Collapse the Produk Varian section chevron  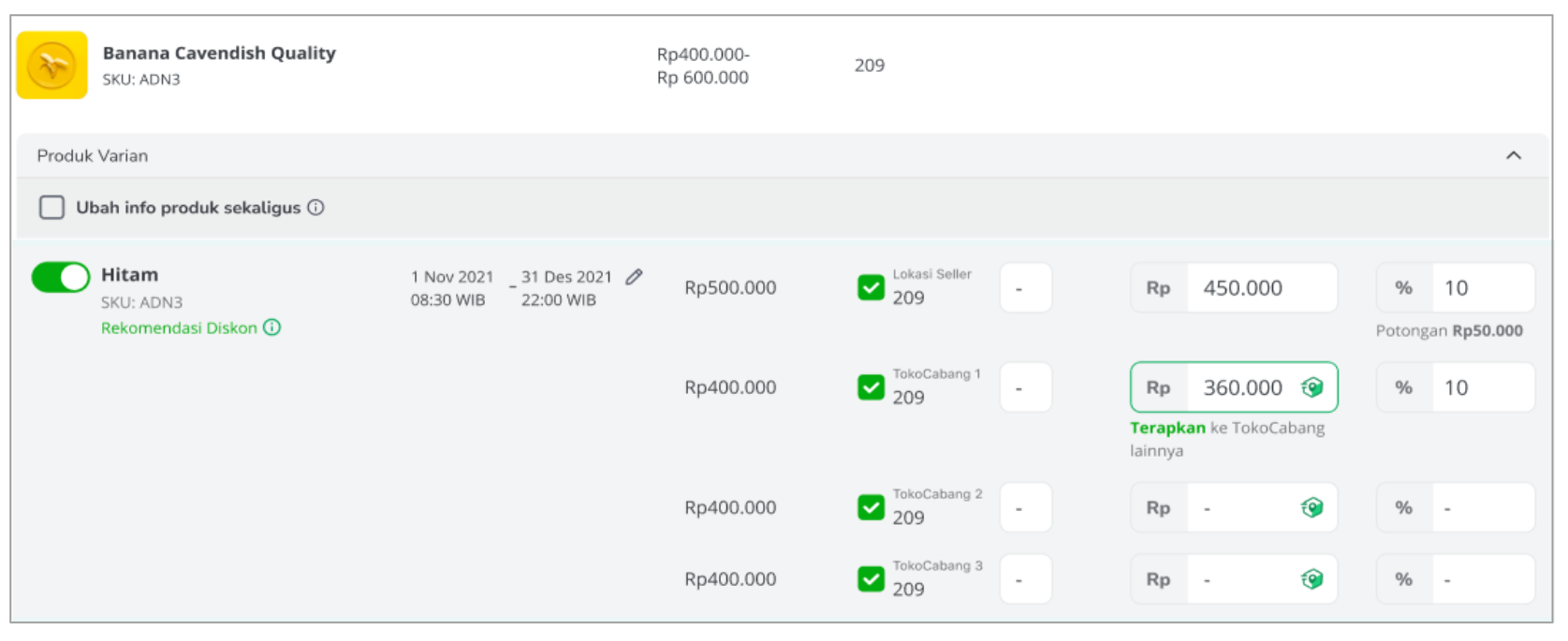point(1514,155)
